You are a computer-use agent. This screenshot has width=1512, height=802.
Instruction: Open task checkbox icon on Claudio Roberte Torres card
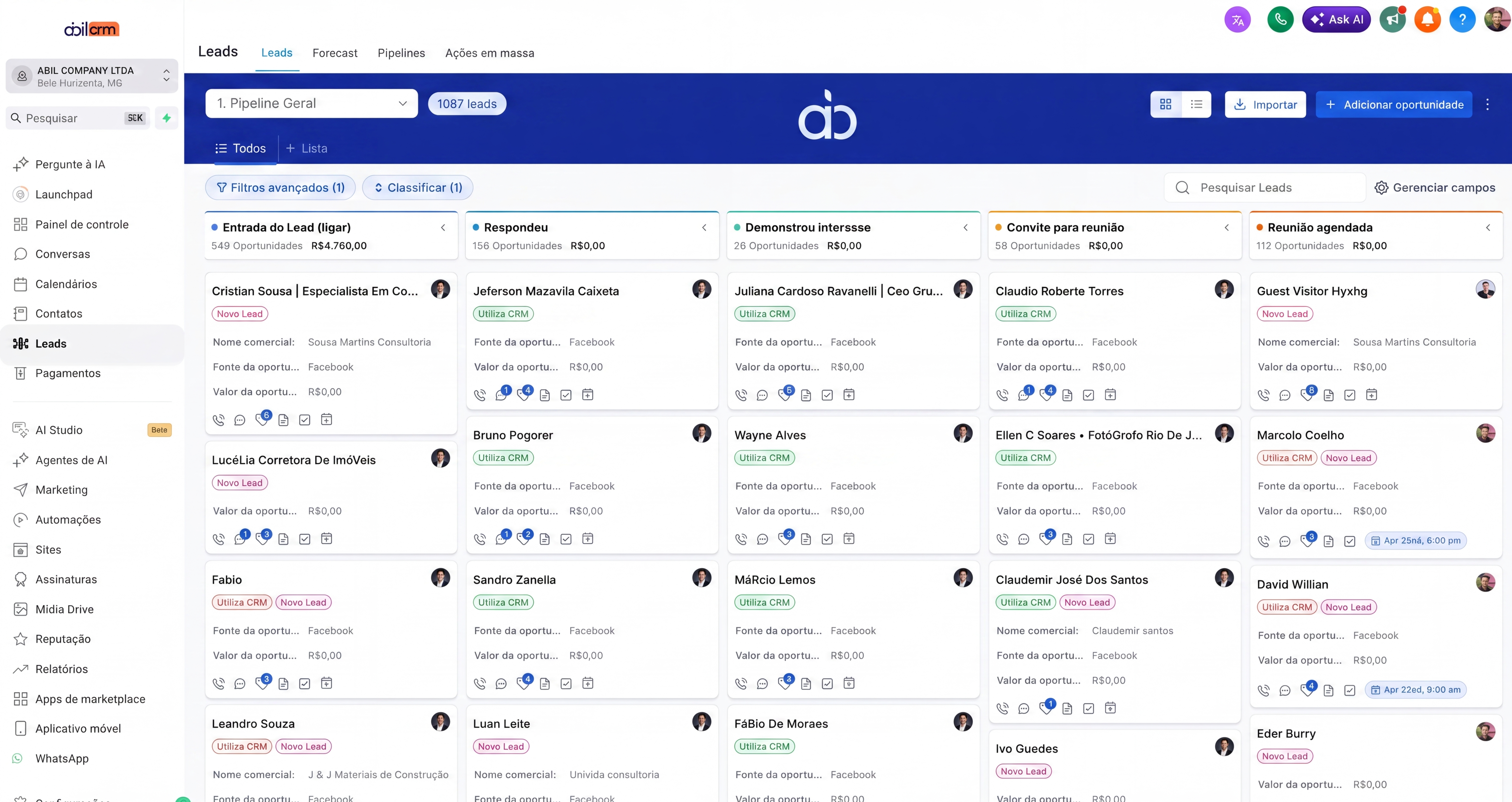pos(1088,395)
